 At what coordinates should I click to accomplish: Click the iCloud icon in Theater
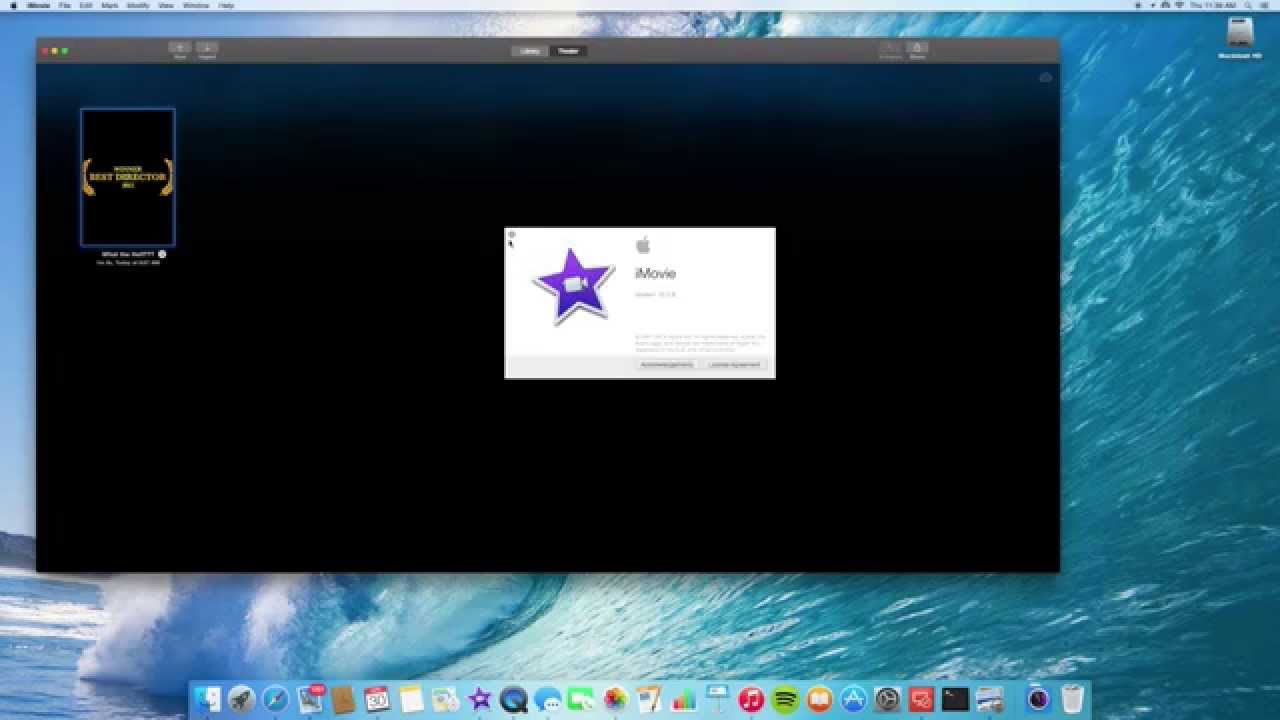[x=1045, y=77]
